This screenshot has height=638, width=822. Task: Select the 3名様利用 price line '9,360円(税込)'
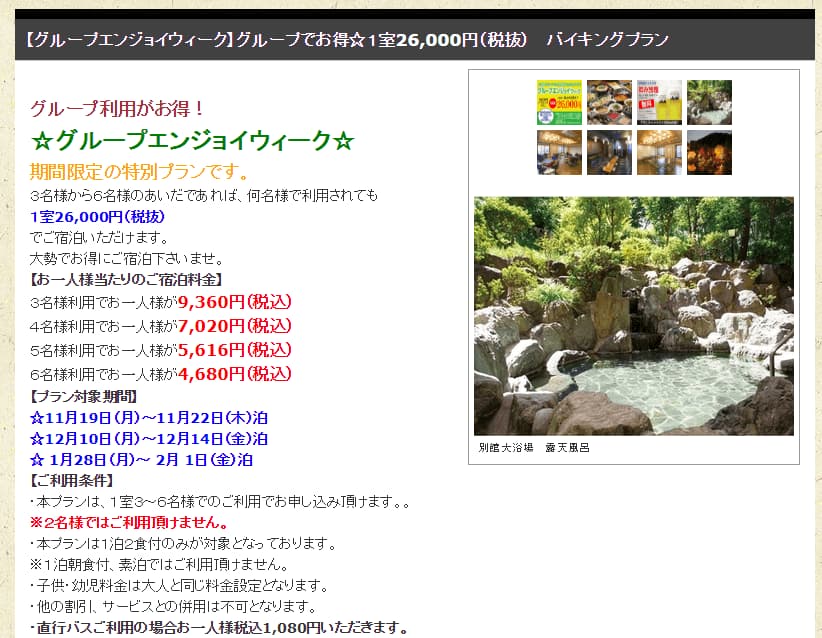click(x=161, y=302)
